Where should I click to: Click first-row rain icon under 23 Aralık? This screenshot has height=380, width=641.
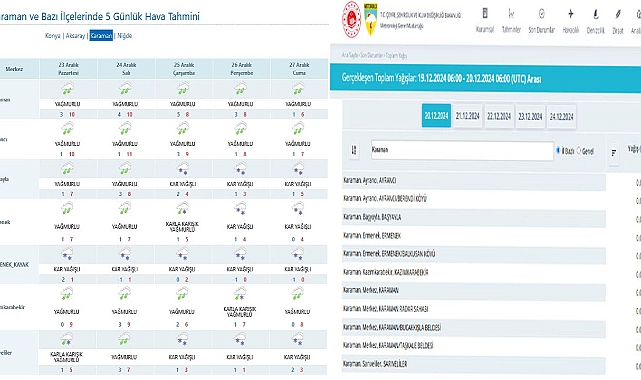(x=67, y=89)
